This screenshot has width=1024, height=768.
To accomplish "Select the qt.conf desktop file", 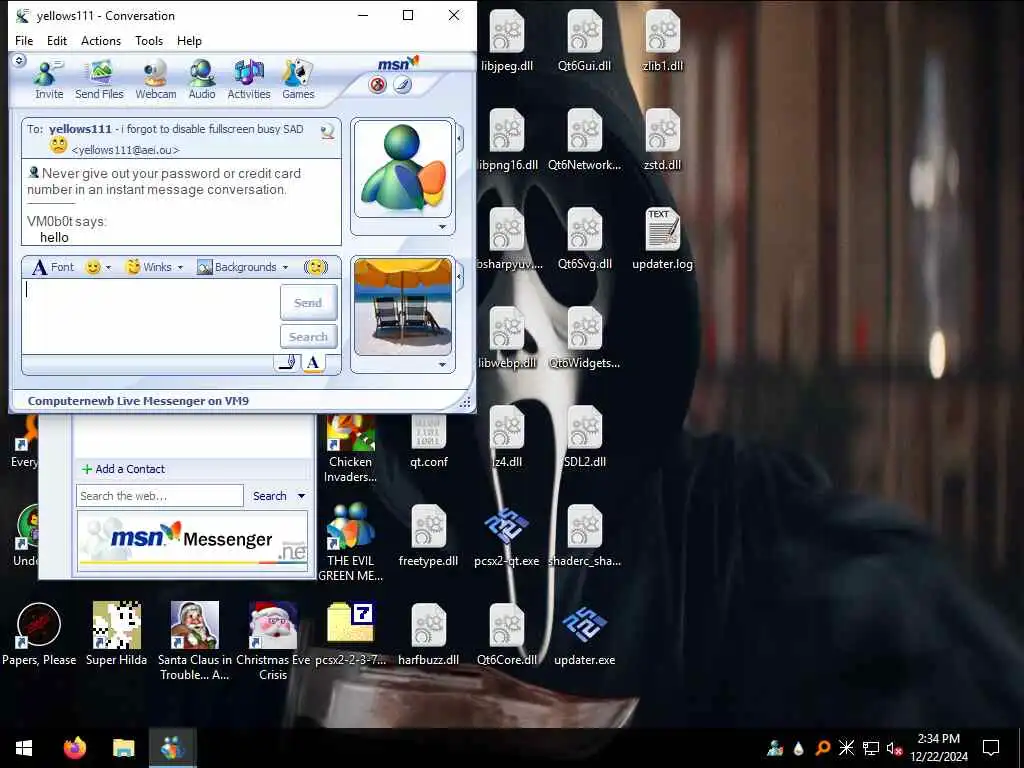I will (x=428, y=442).
